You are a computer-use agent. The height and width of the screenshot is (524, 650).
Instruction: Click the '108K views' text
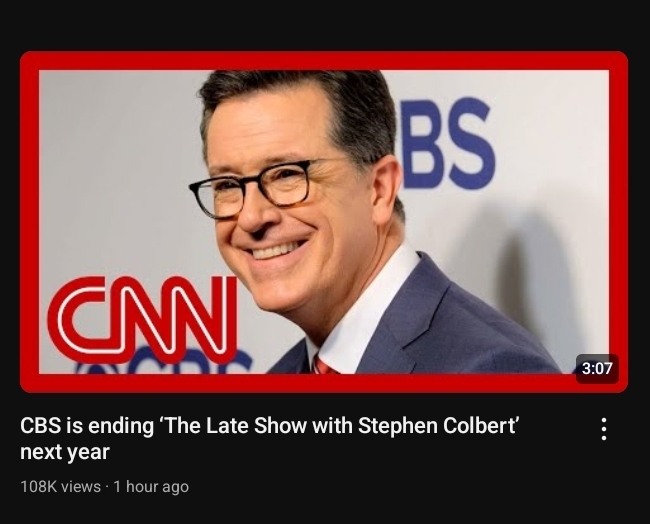coord(61,486)
